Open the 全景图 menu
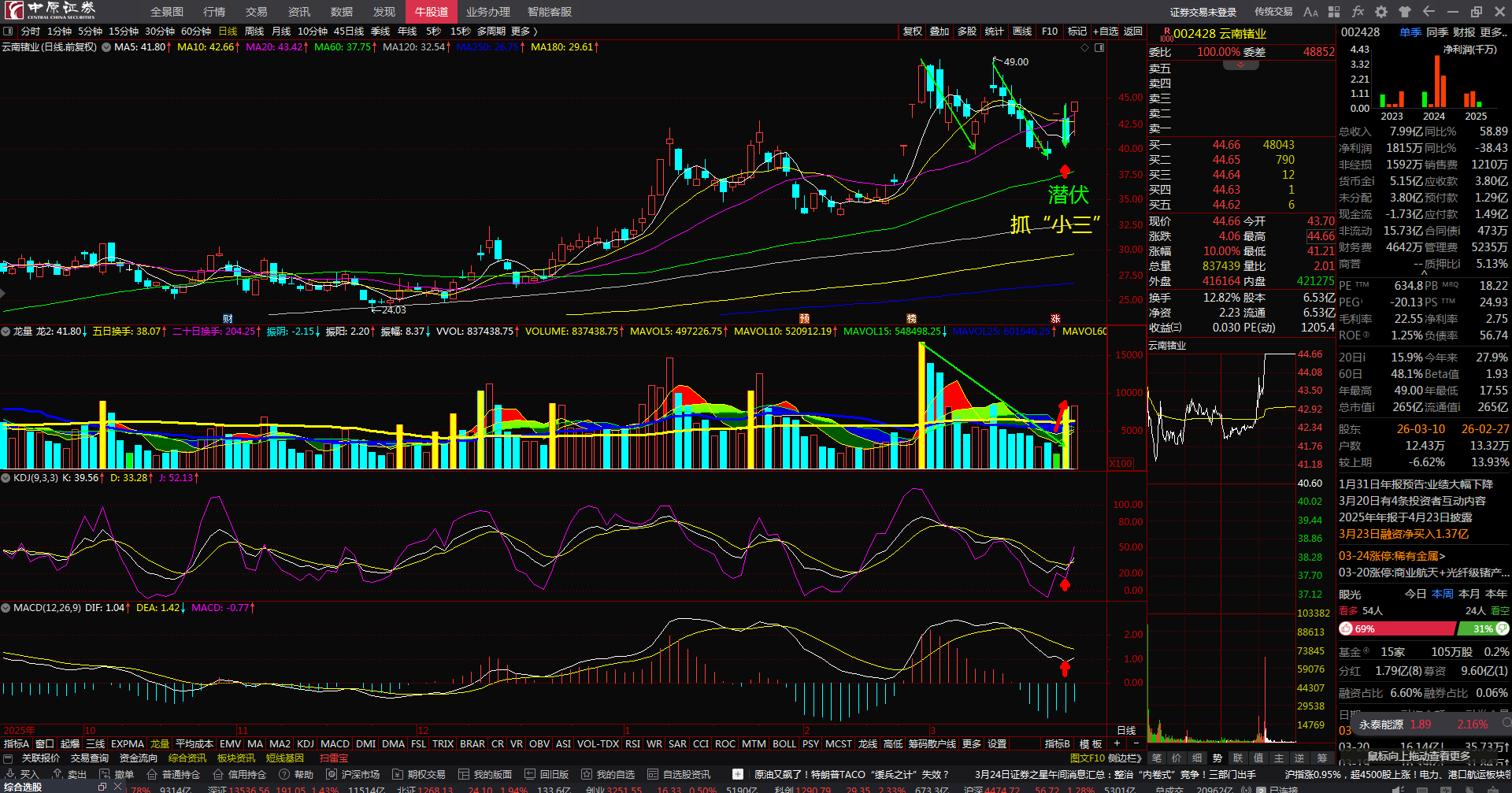 click(167, 12)
